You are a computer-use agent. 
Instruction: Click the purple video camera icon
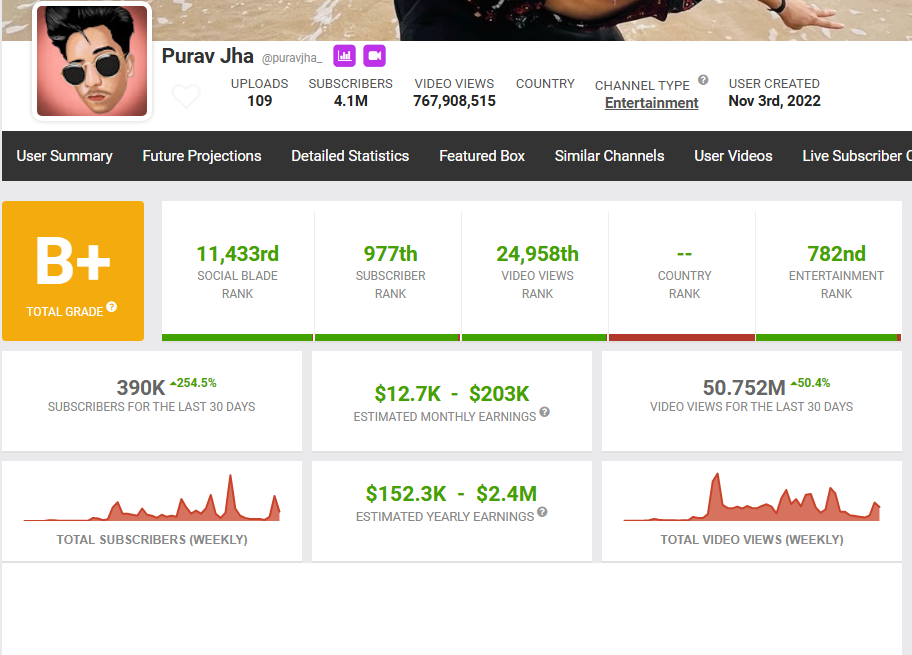[x=375, y=56]
